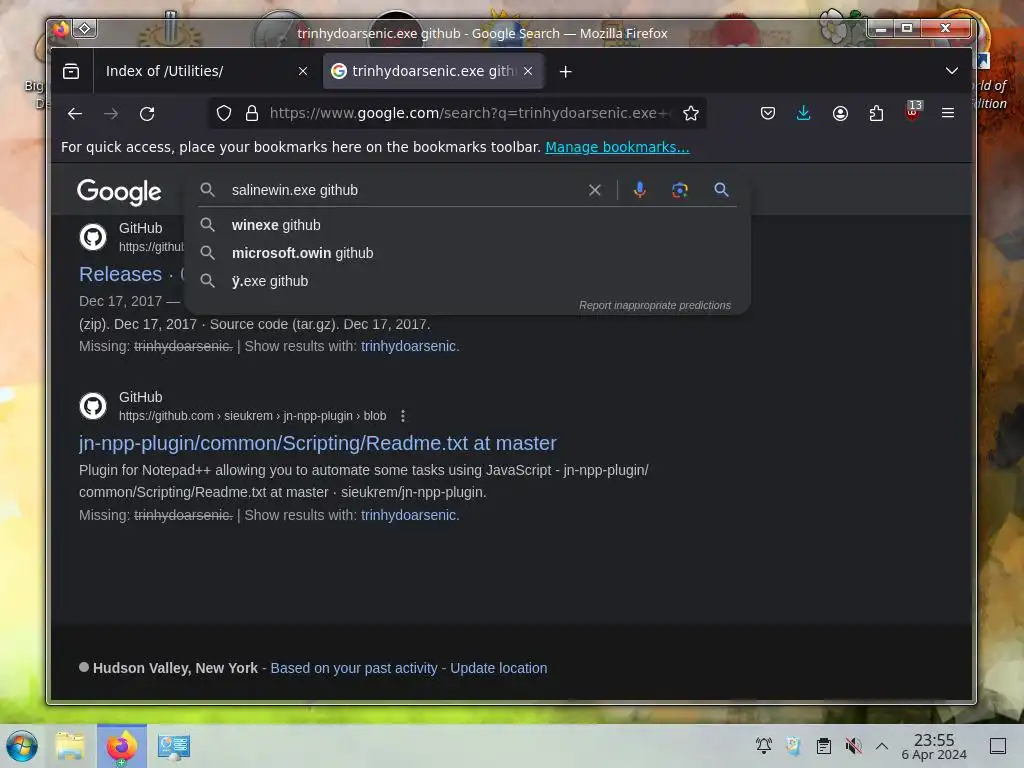The image size is (1024, 768).
Task: Open the Firefox account menu
Action: 840,114
